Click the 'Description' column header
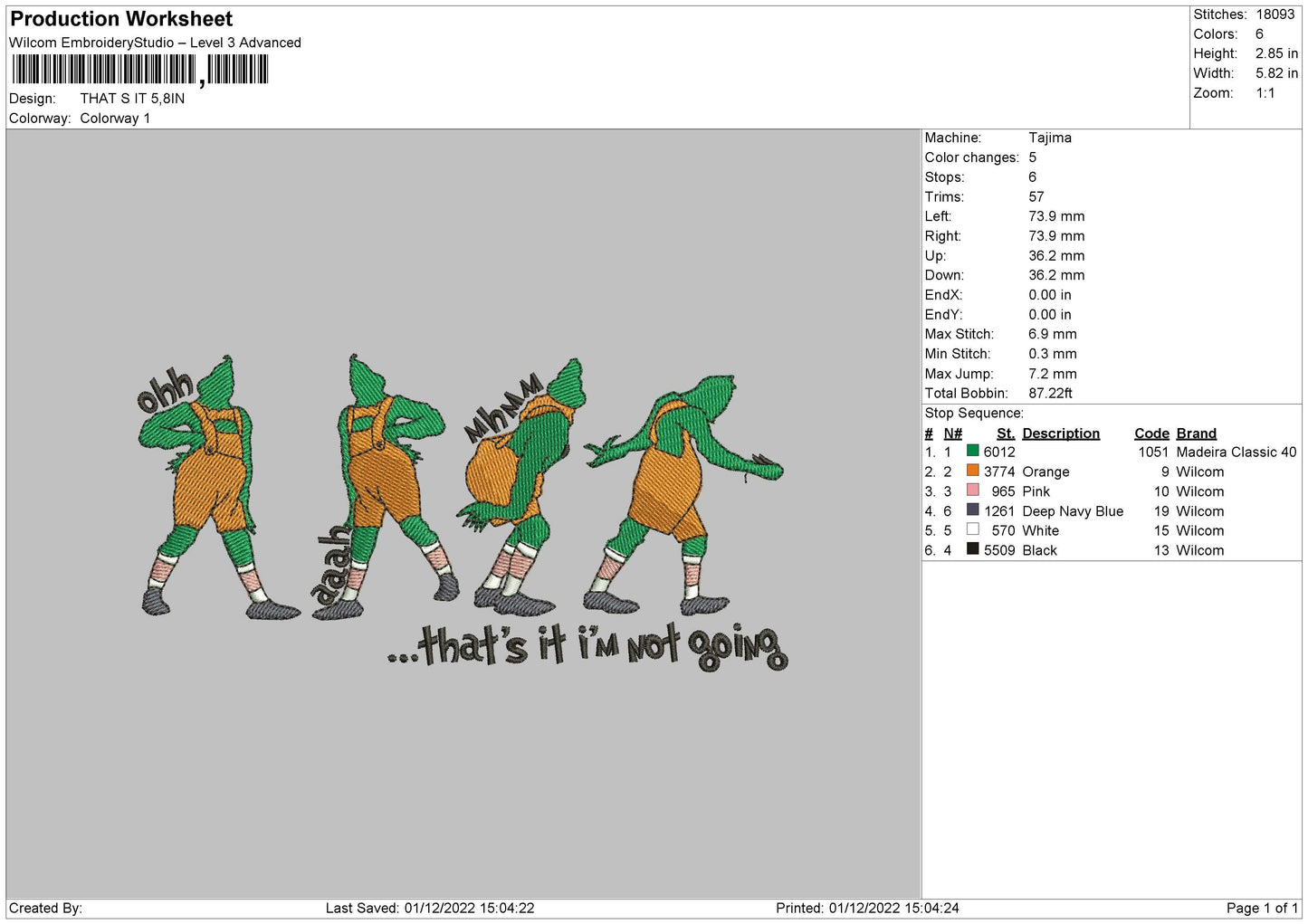The height and width of the screenshot is (924, 1308). [x=1061, y=433]
